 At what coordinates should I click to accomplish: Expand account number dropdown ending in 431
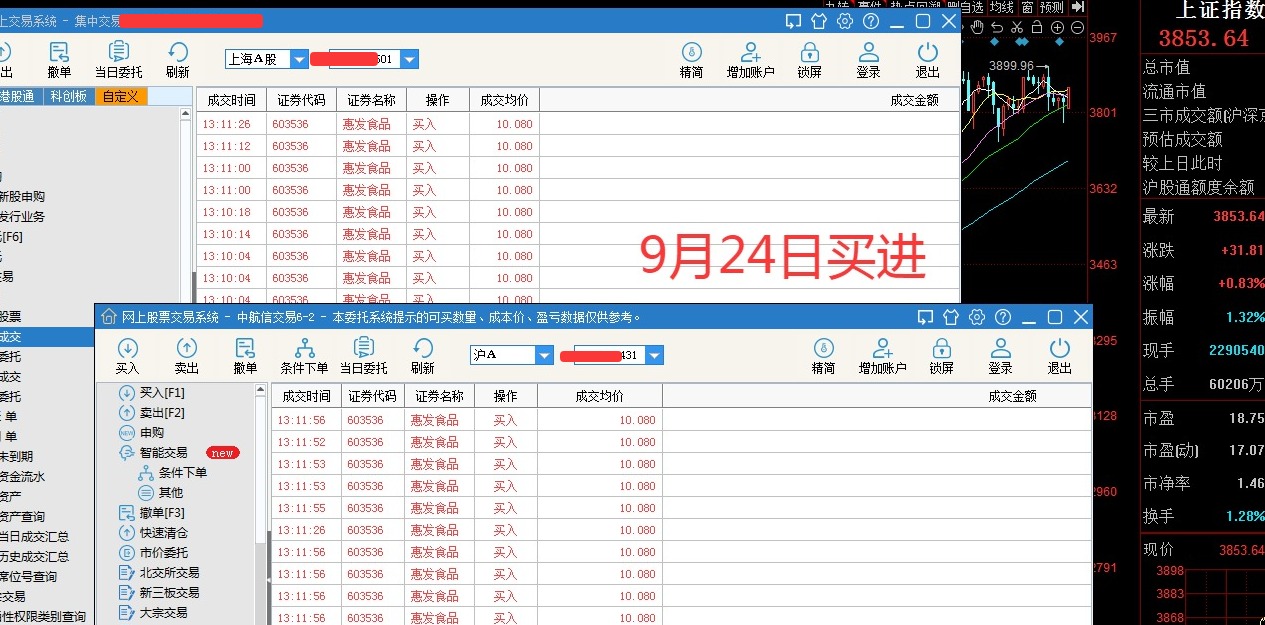point(654,355)
